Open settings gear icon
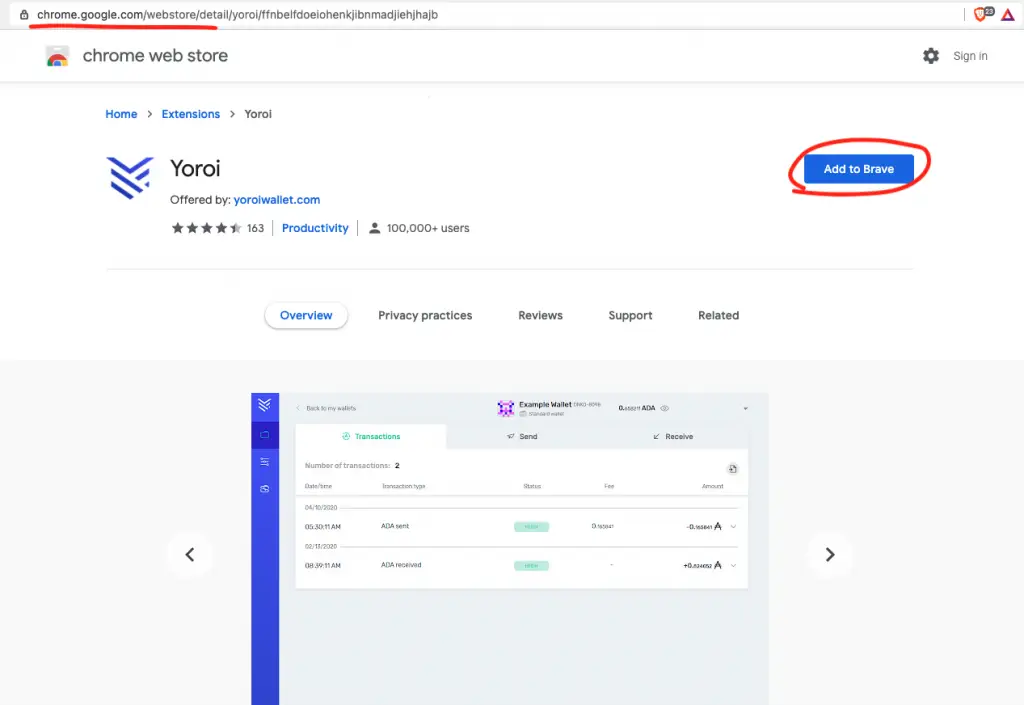 pyautogui.click(x=931, y=56)
